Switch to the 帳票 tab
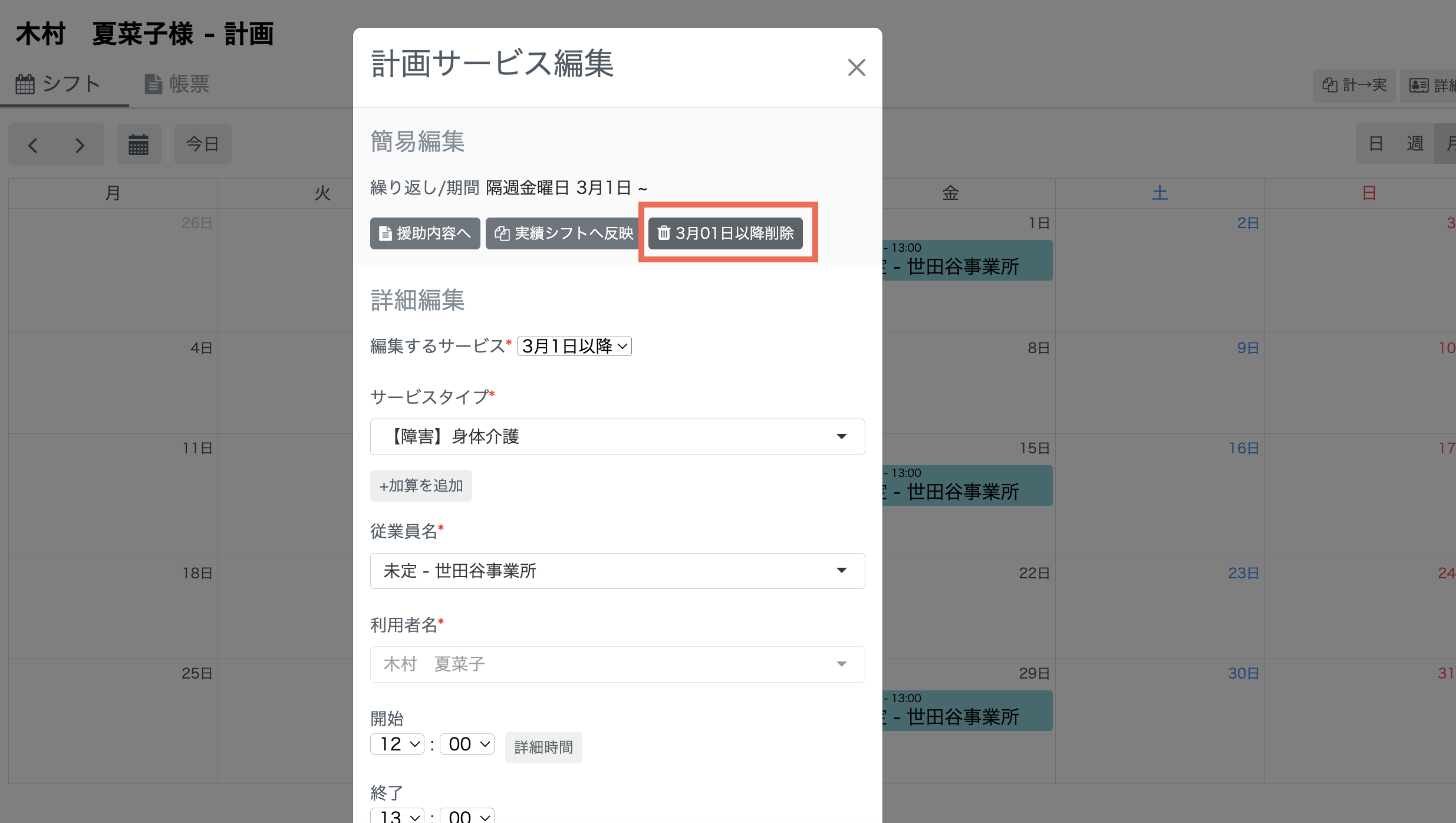 (176, 84)
